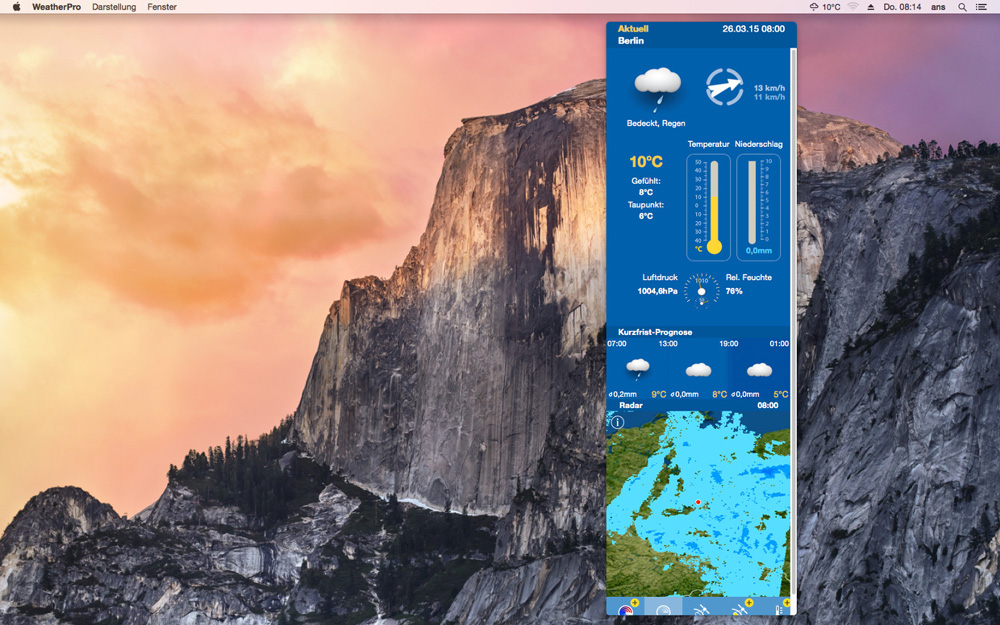Image resolution: width=1000 pixels, height=625 pixels.
Task: Click the 76% humidity value
Action: coord(734,291)
